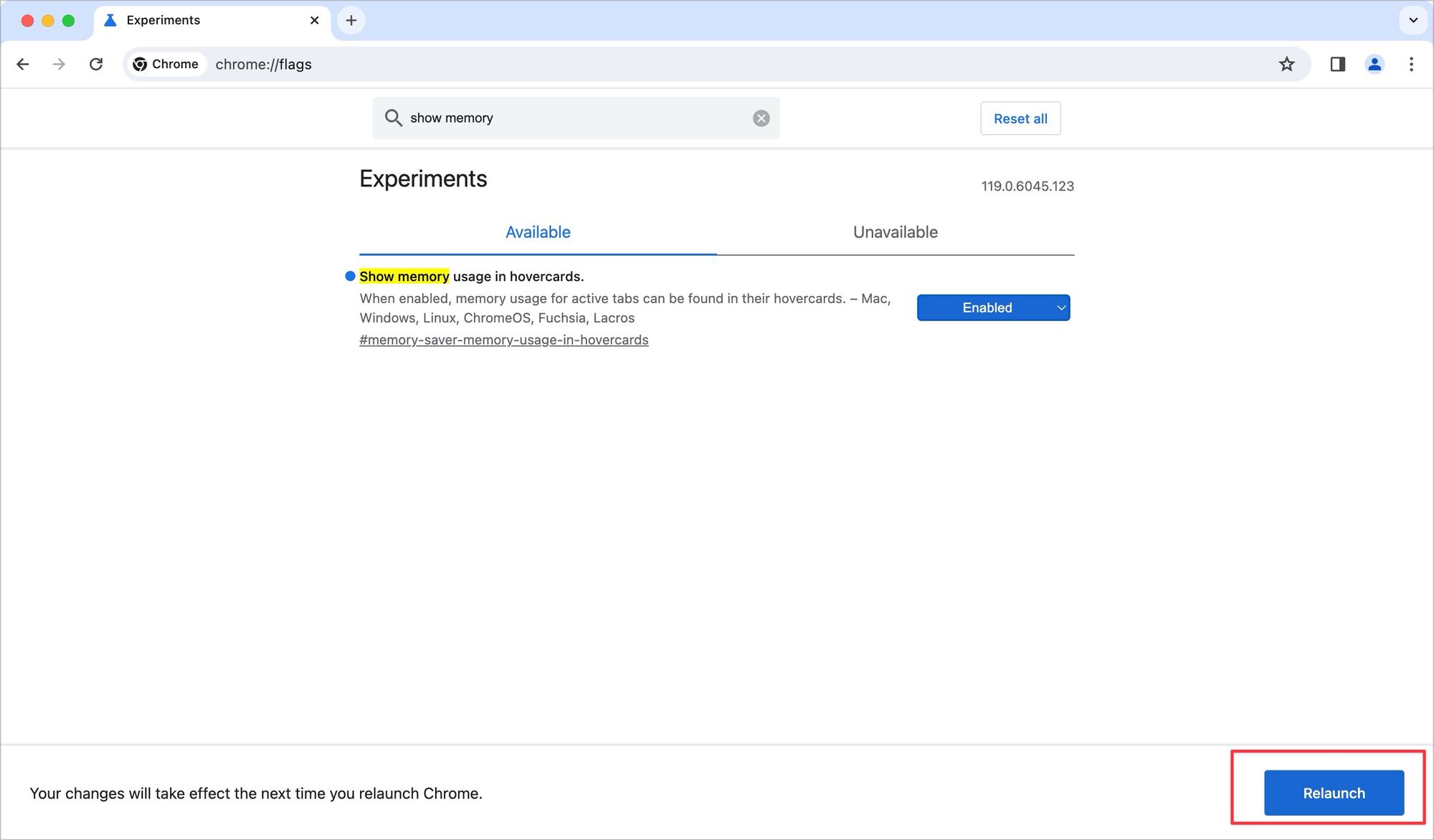1434x840 pixels.
Task: Click the search magnifier icon
Action: coord(393,118)
